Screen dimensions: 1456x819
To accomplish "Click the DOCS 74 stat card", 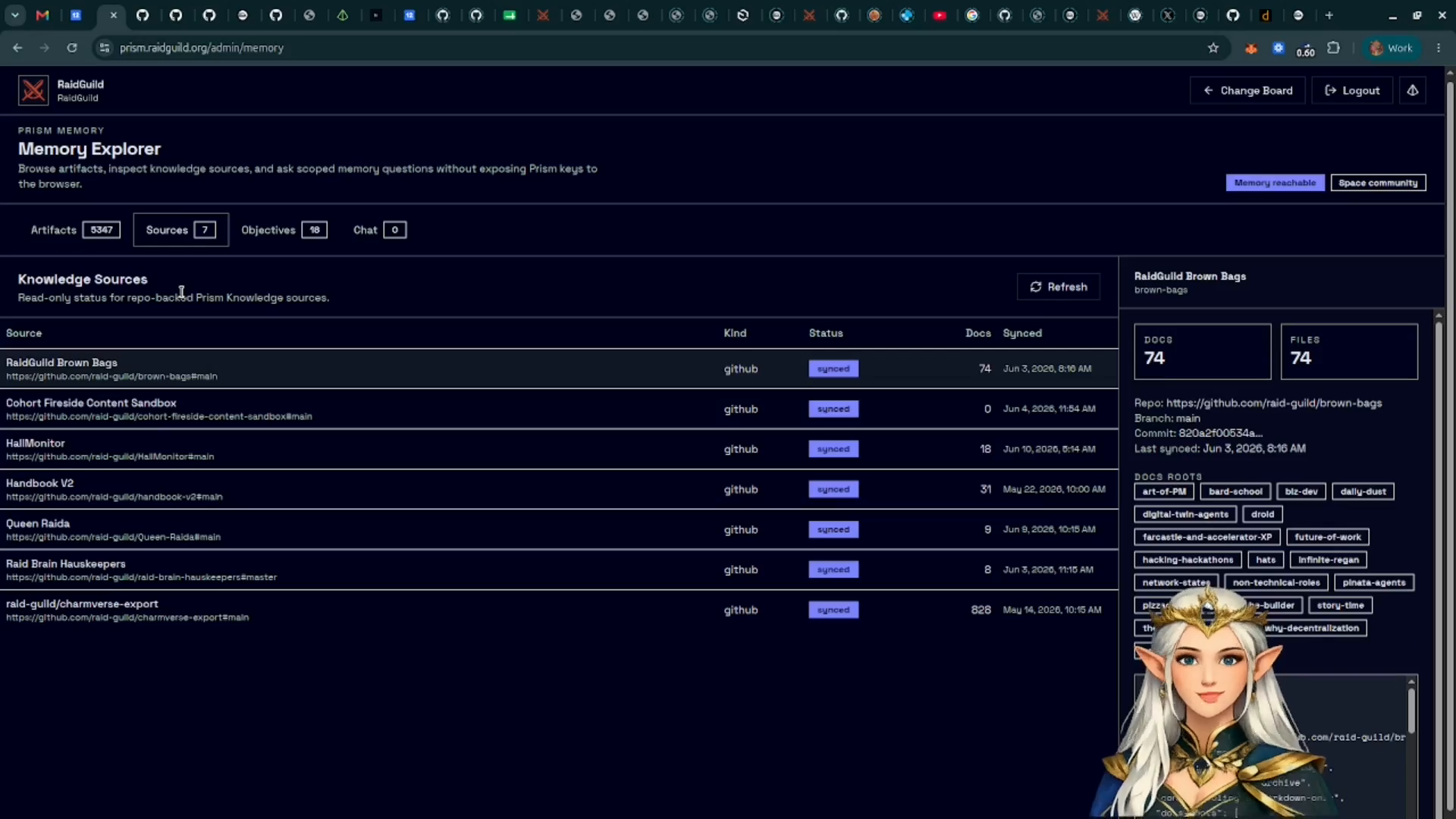I will [1202, 351].
